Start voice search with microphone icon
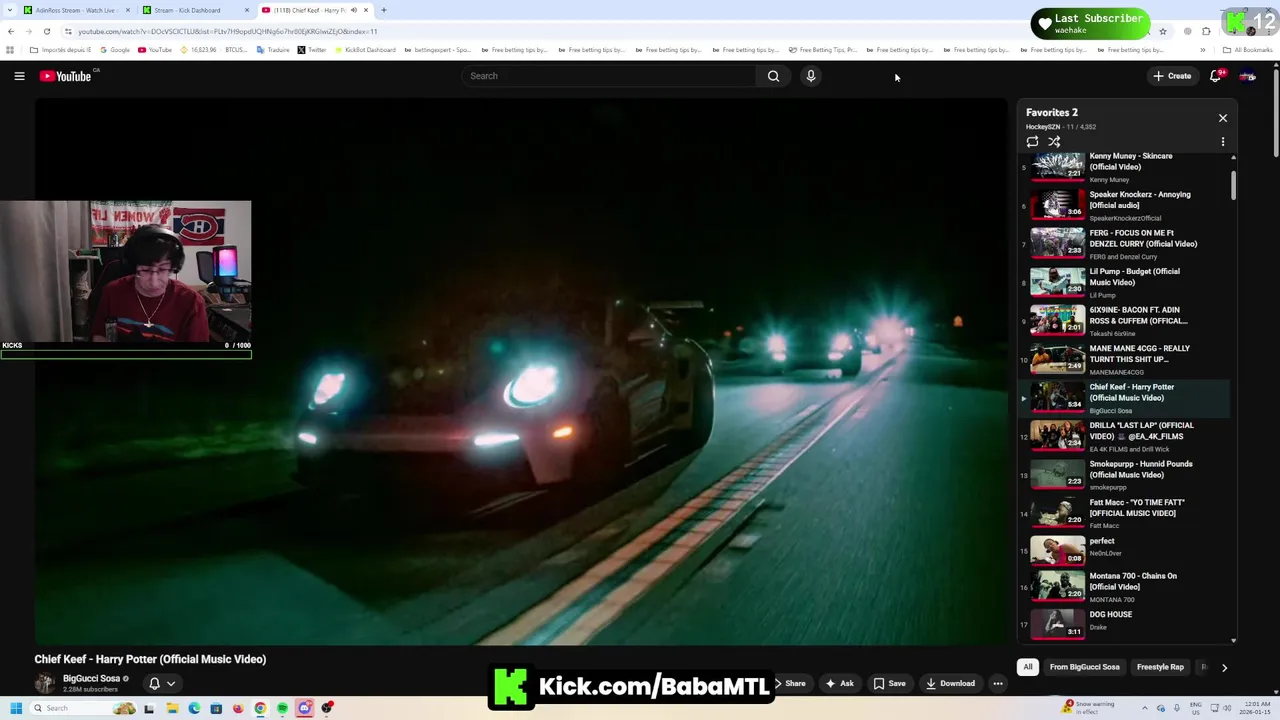The image size is (1280, 720). (811, 76)
